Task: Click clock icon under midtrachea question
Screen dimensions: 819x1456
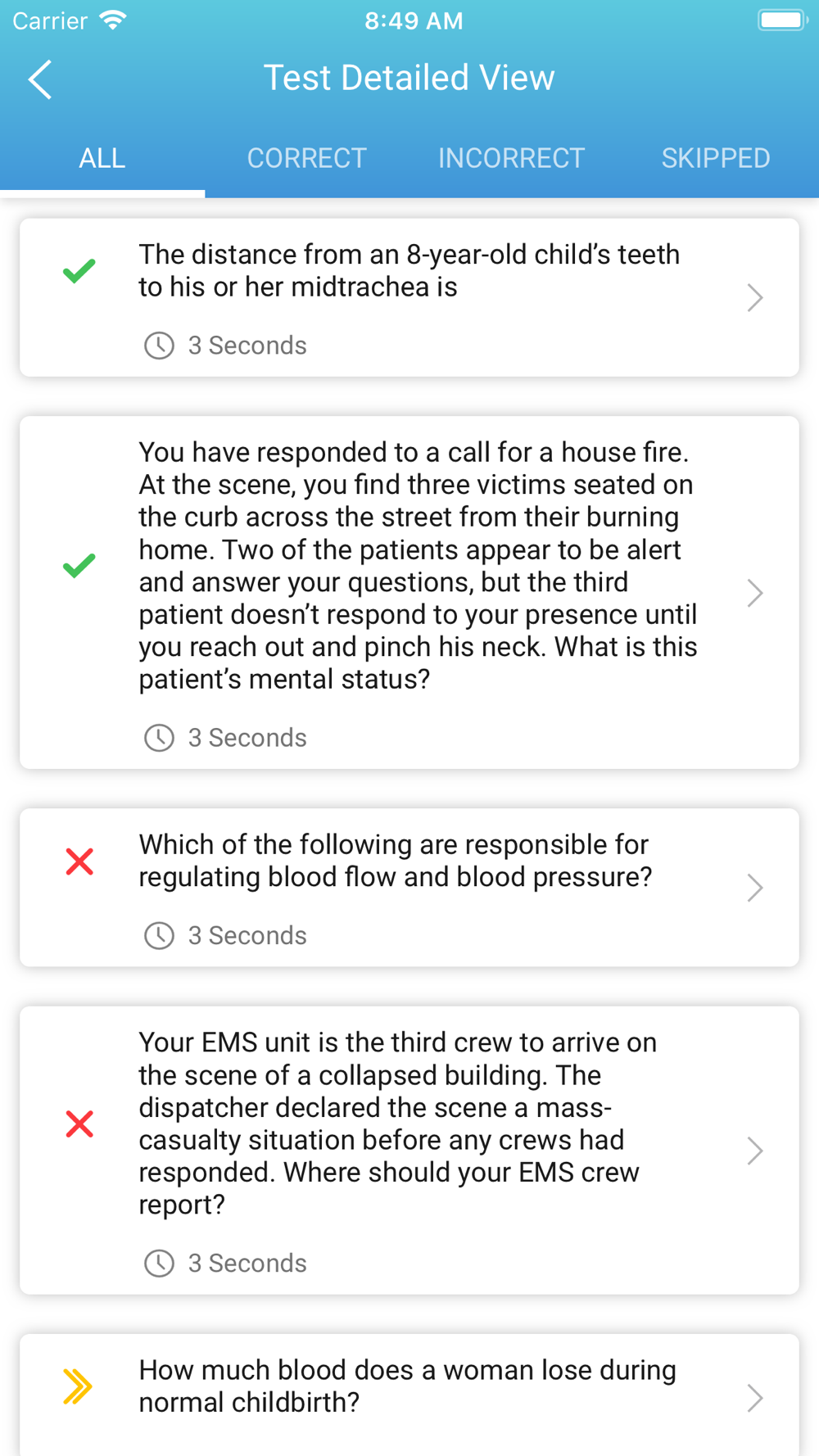Action: click(159, 346)
